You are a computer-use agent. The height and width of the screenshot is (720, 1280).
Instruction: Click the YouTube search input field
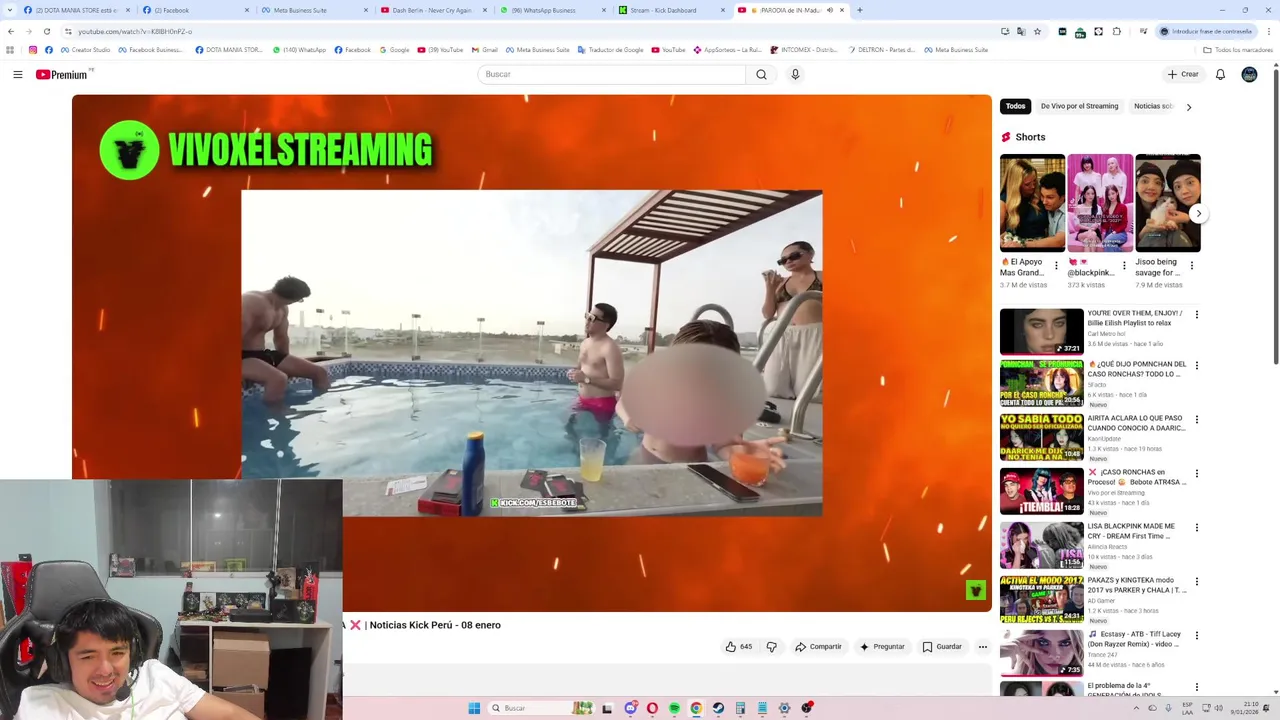[x=612, y=74]
